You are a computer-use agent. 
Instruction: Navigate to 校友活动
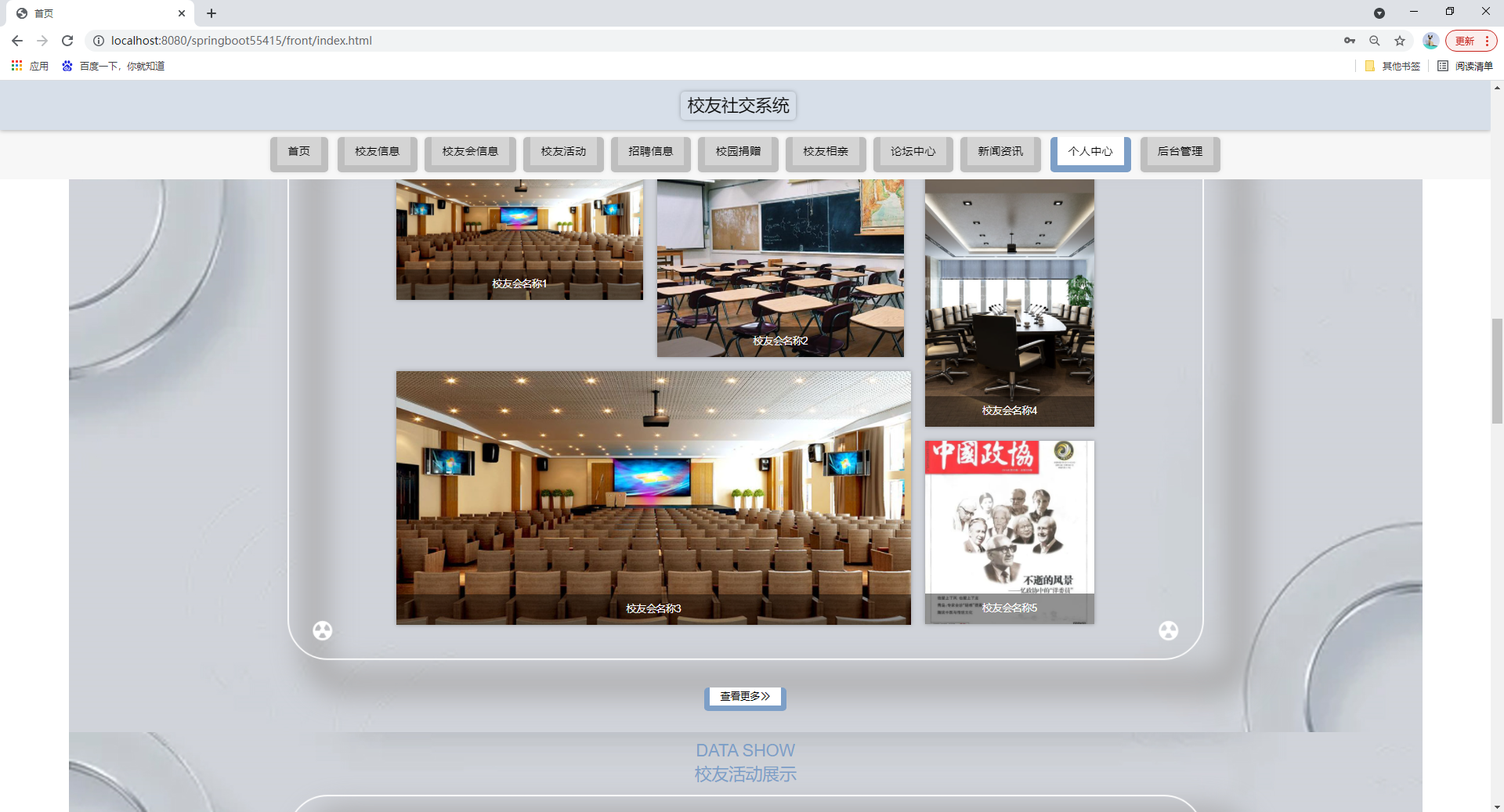562,152
